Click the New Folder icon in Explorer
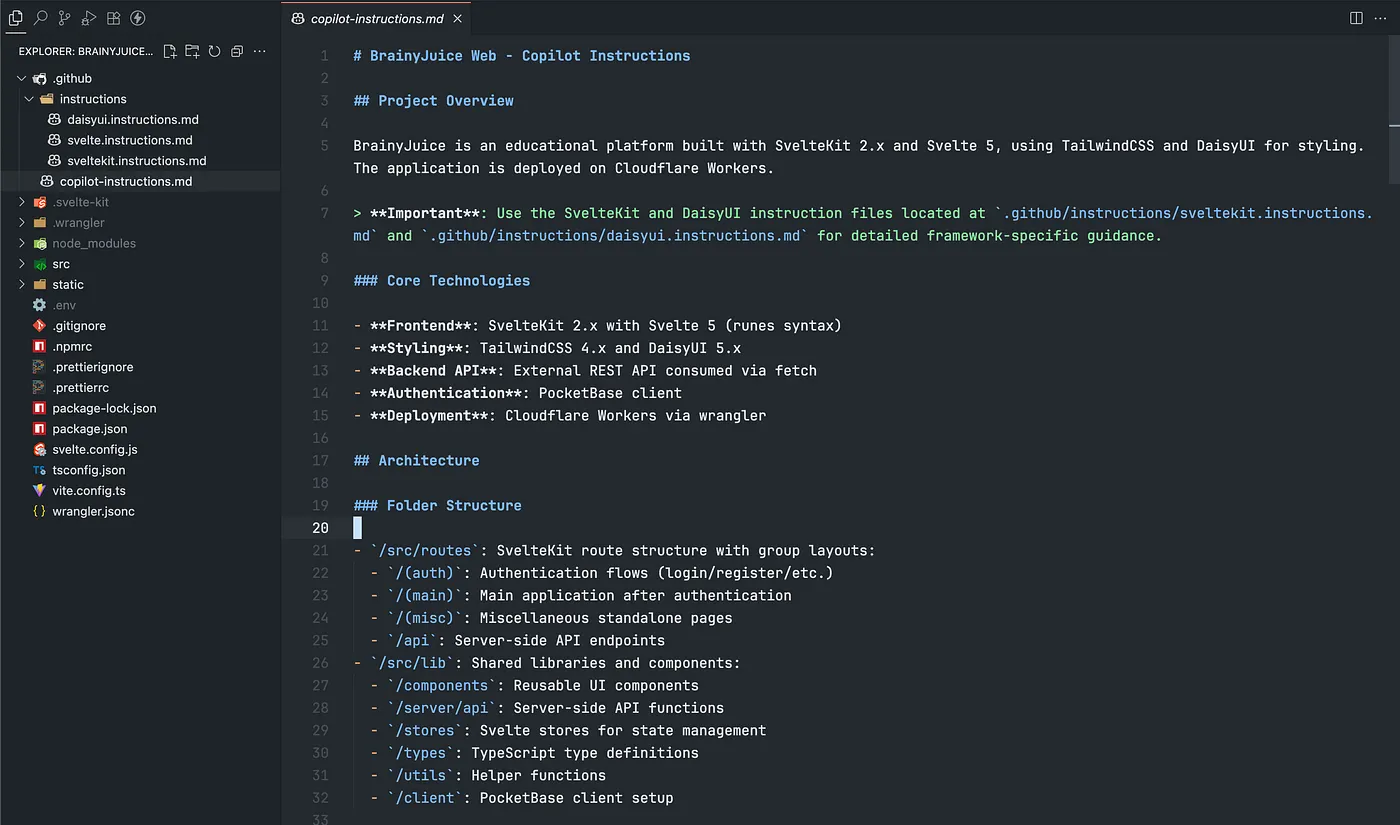This screenshot has height=825, width=1400. (x=192, y=51)
